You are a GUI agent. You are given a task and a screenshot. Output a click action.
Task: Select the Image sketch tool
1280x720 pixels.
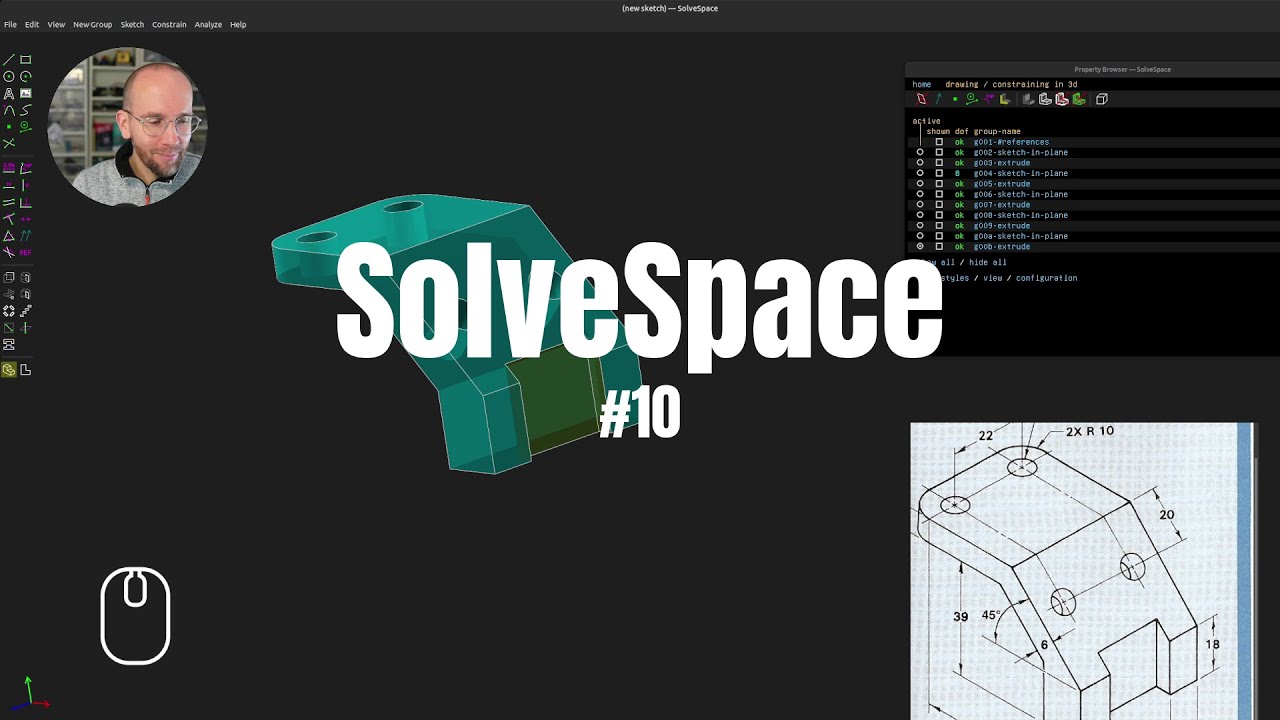pyautogui.click(x=26, y=93)
